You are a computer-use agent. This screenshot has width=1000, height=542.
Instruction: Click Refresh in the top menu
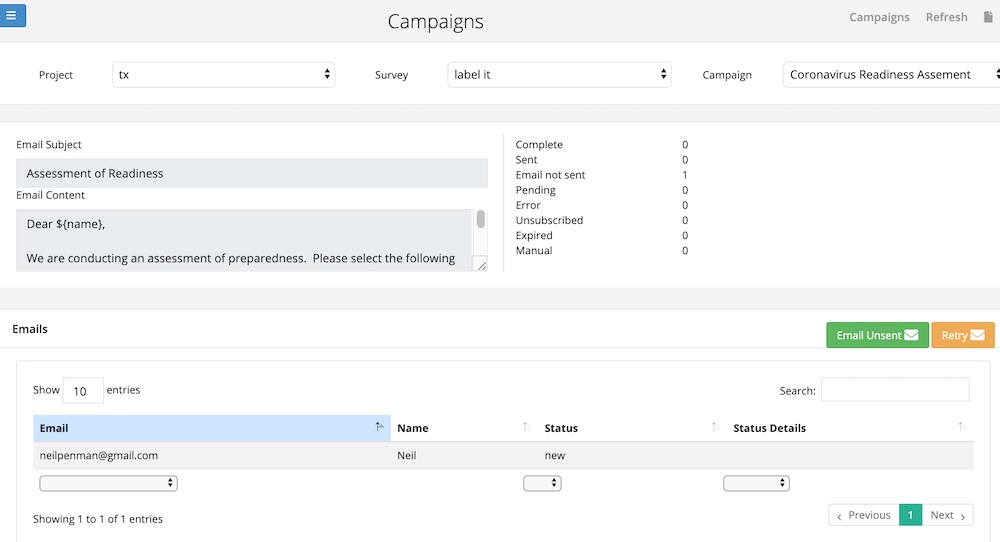[946, 17]
